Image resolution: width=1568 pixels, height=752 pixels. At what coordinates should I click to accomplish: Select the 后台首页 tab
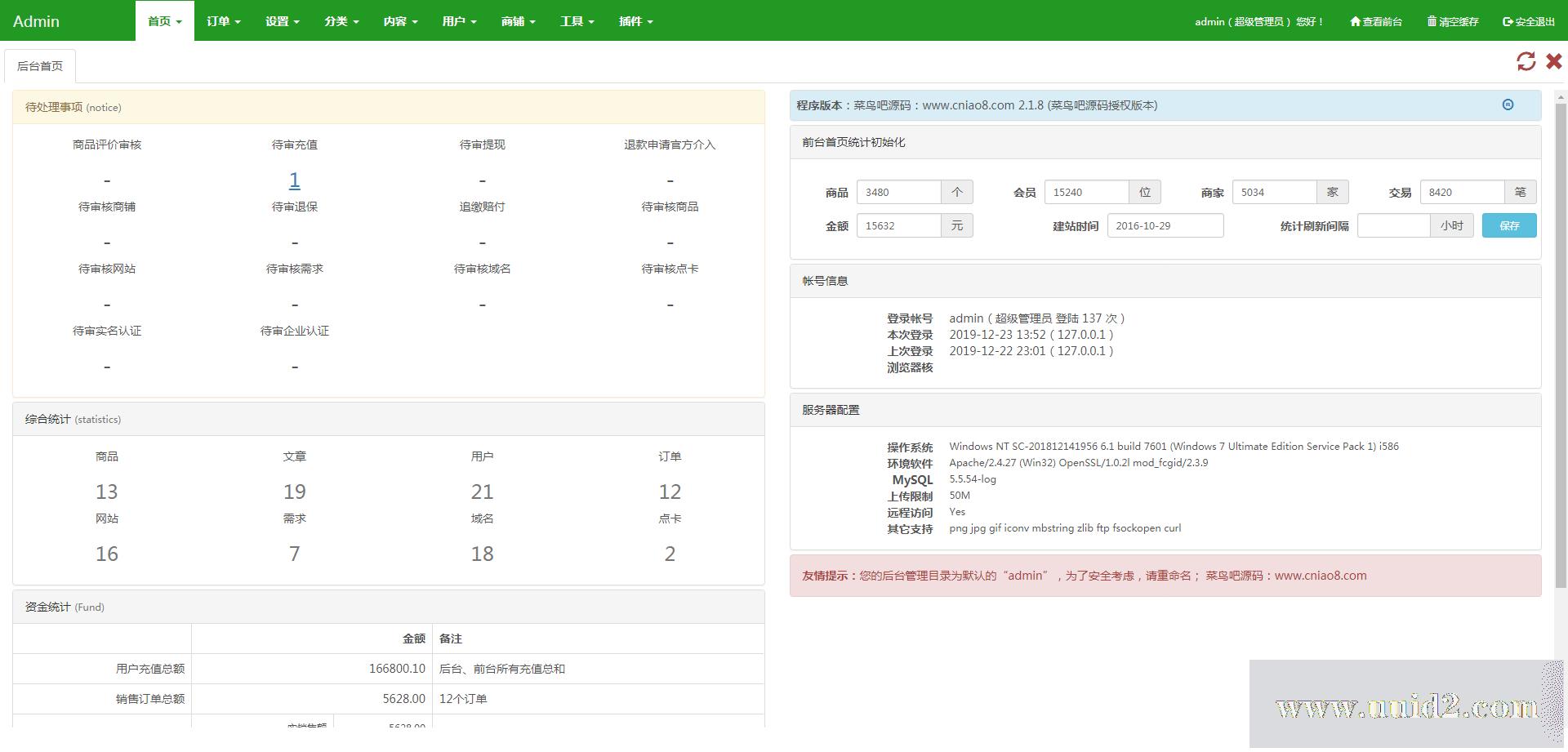[40, 66]
